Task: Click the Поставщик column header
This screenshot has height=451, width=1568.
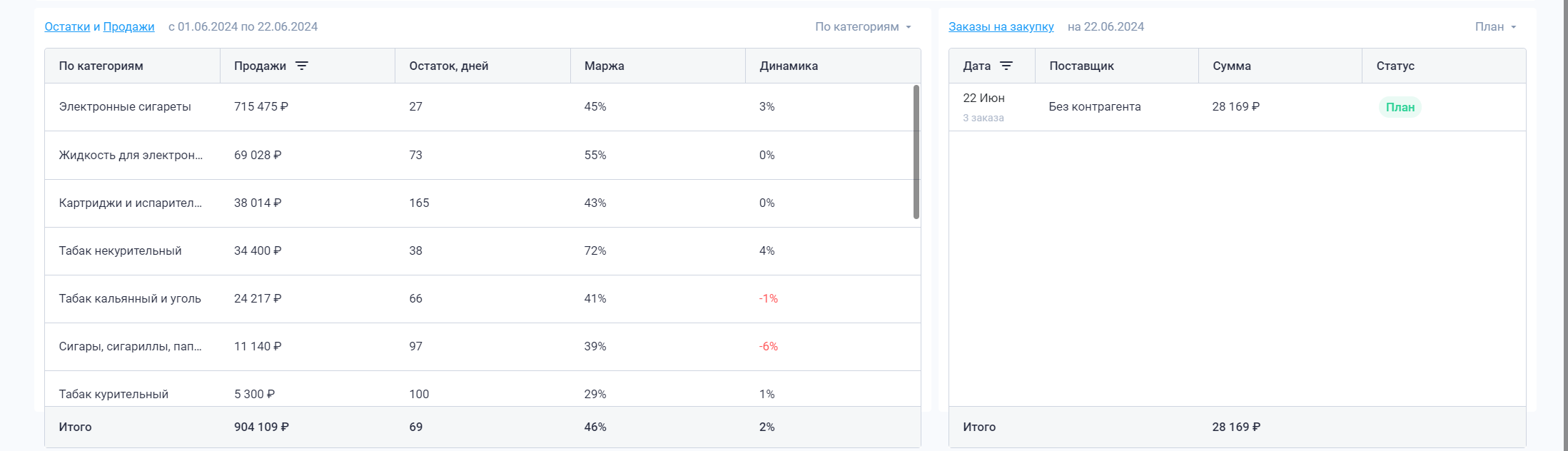Action: tap(1081, 66)
